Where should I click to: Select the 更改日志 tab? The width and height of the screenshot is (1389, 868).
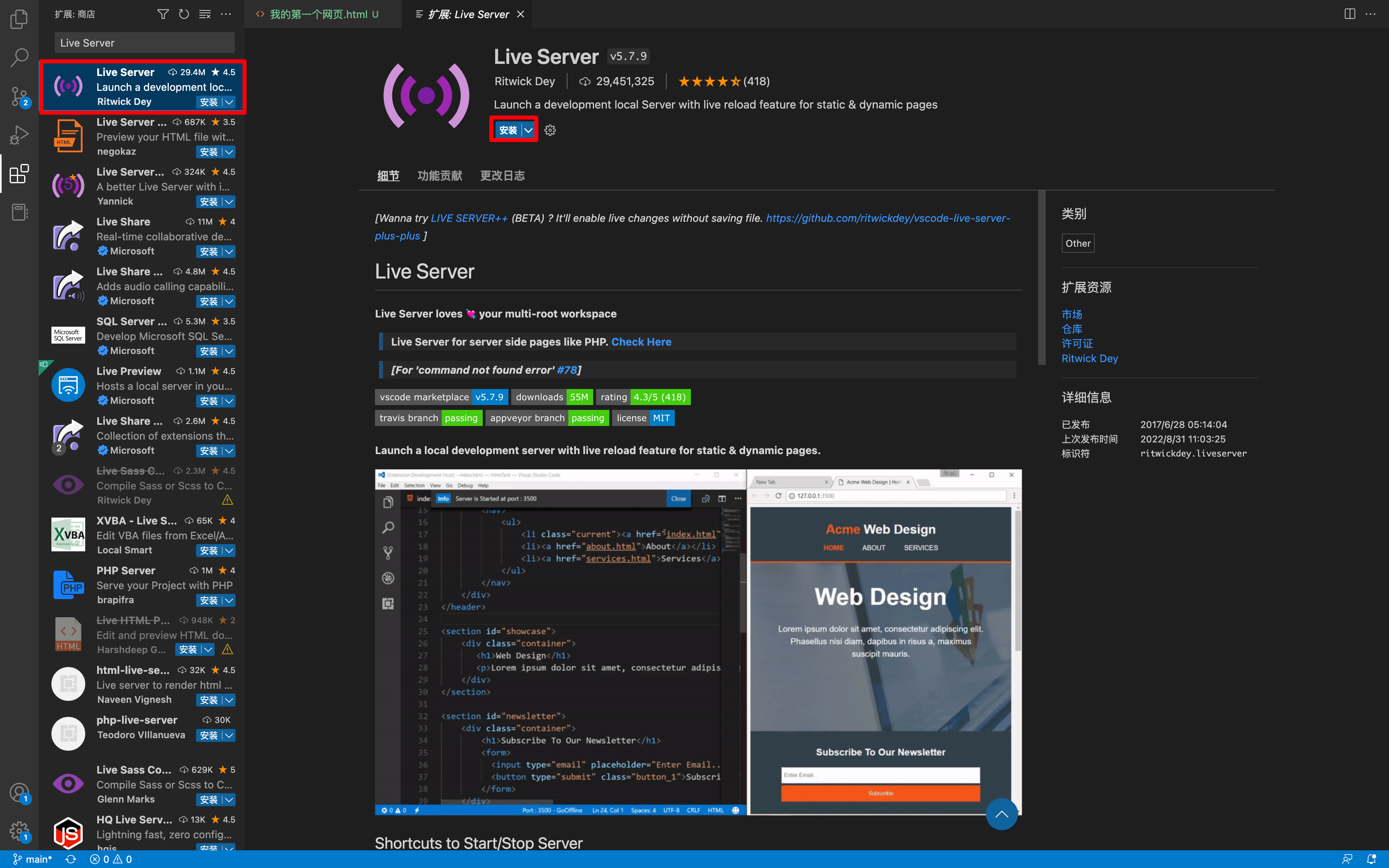[502, 176]
